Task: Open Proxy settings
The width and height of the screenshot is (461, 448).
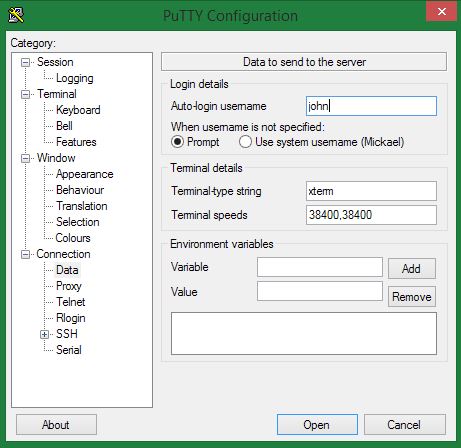Action: point(69,286)
